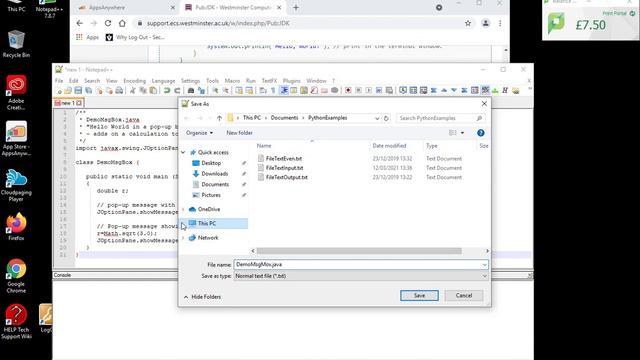640x360 pixels.
Task: Select Downloads in the Quick access list
Action: coord(214,173)
